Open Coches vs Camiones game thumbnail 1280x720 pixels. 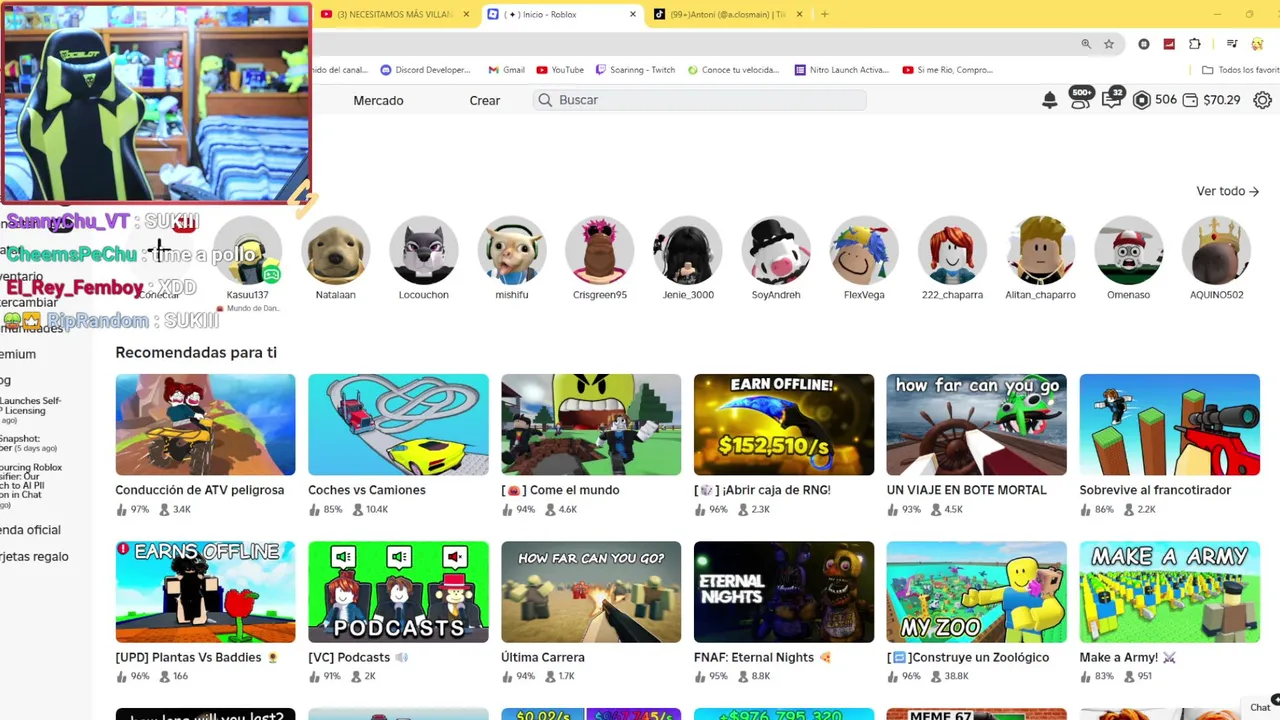pyautogui.click(x=398, y=424)
